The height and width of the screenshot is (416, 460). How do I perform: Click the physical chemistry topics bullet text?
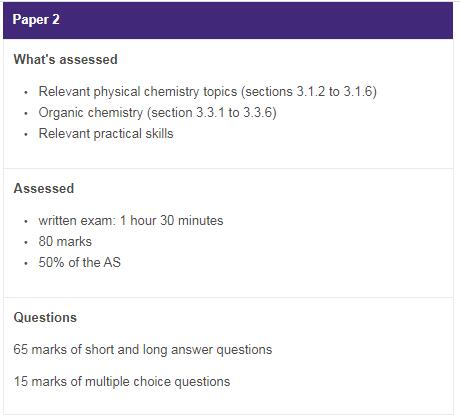207,91
